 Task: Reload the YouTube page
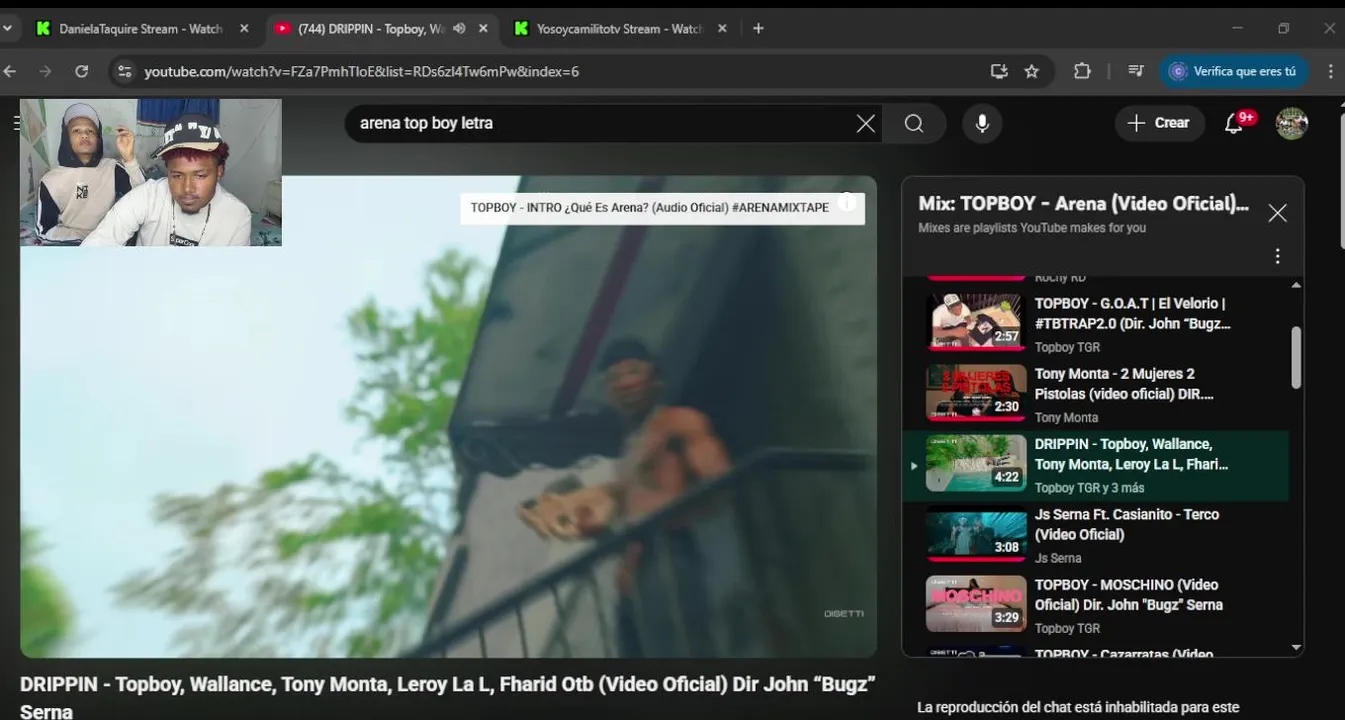point(82,71)
